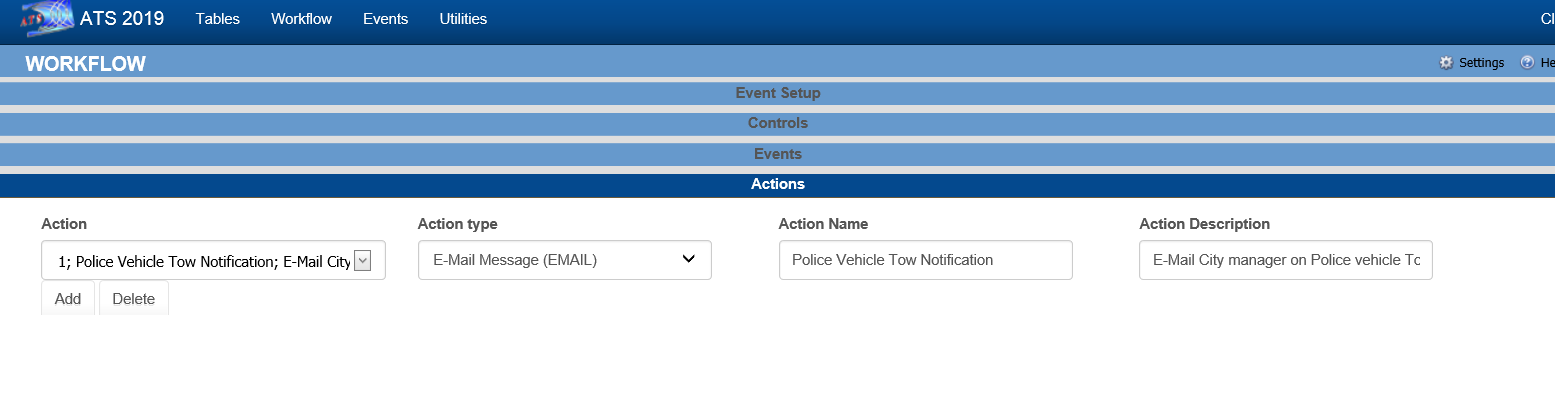Click inside the Action selection text box
Screen dimensions: 1555x418
200,261
